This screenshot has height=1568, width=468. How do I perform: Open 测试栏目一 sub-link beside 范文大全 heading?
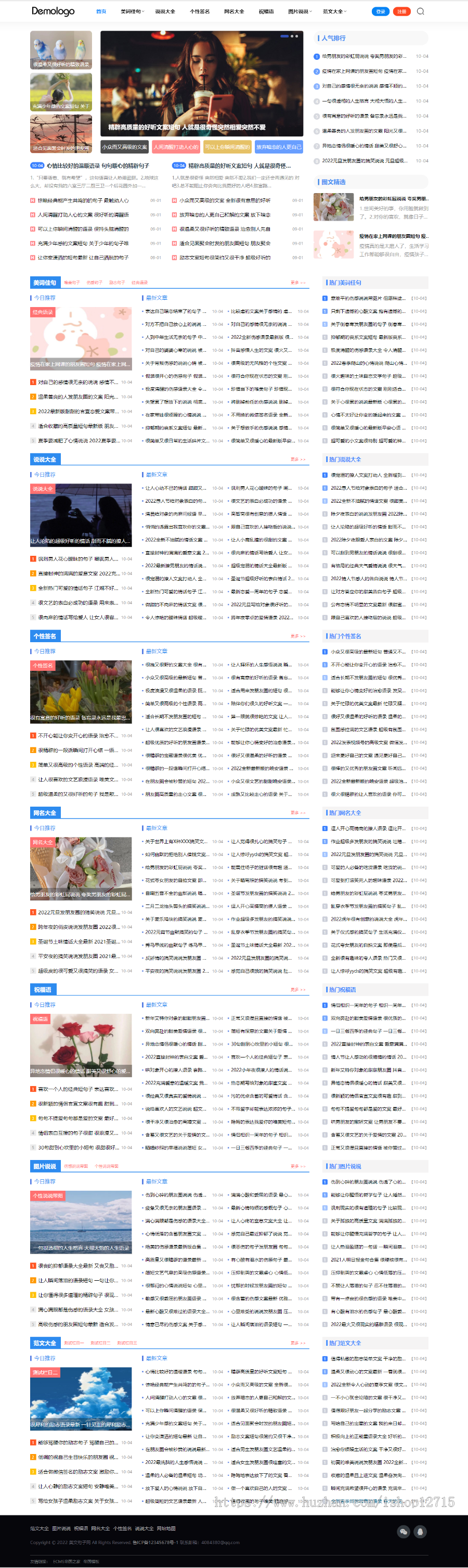(74, 1343)
